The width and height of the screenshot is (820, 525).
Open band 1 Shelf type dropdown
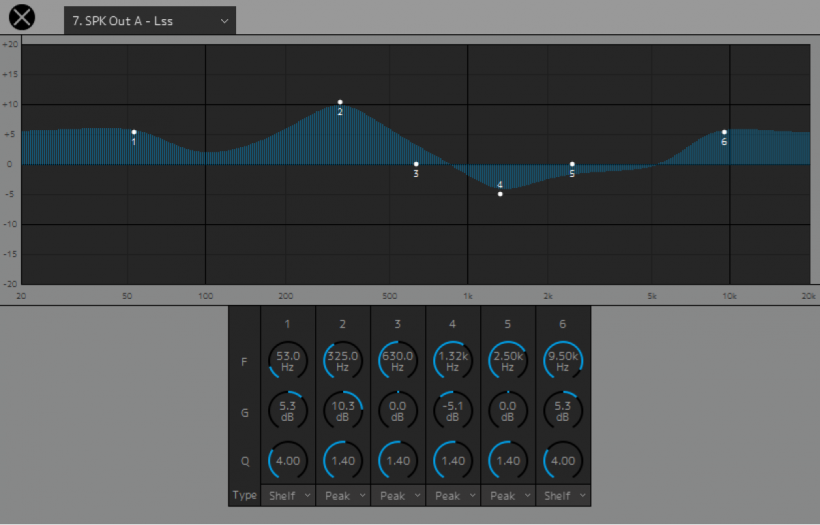(288, 495)
